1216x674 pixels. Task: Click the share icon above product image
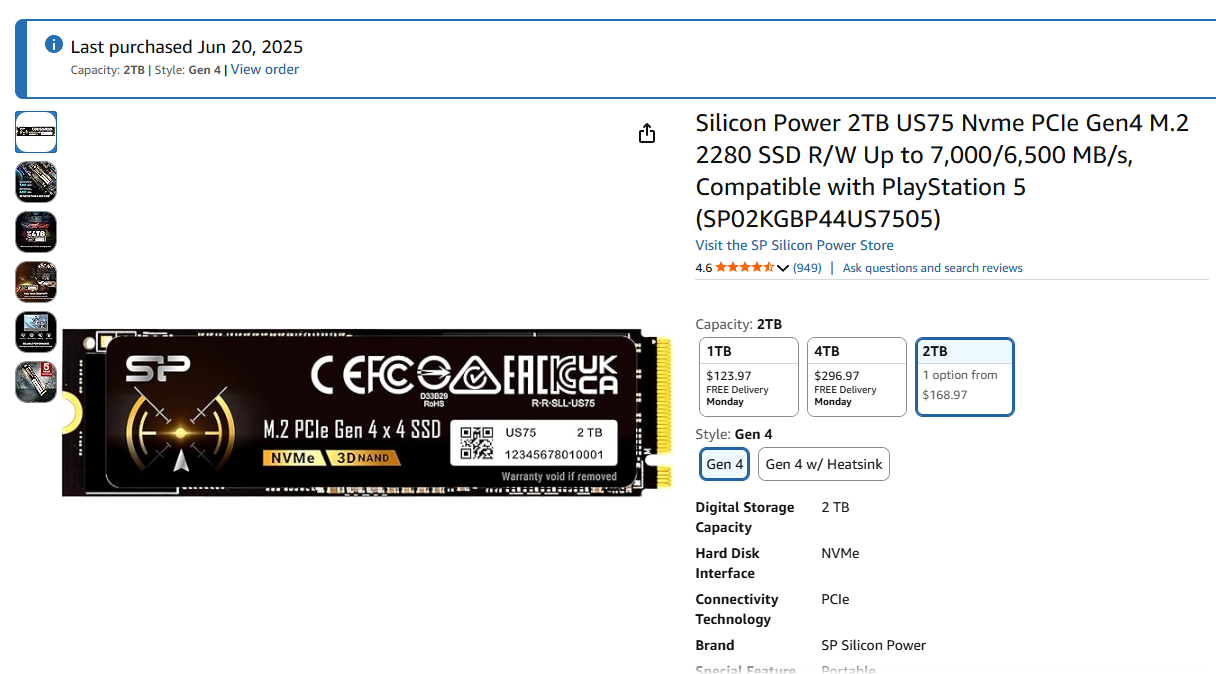(647, 133)
